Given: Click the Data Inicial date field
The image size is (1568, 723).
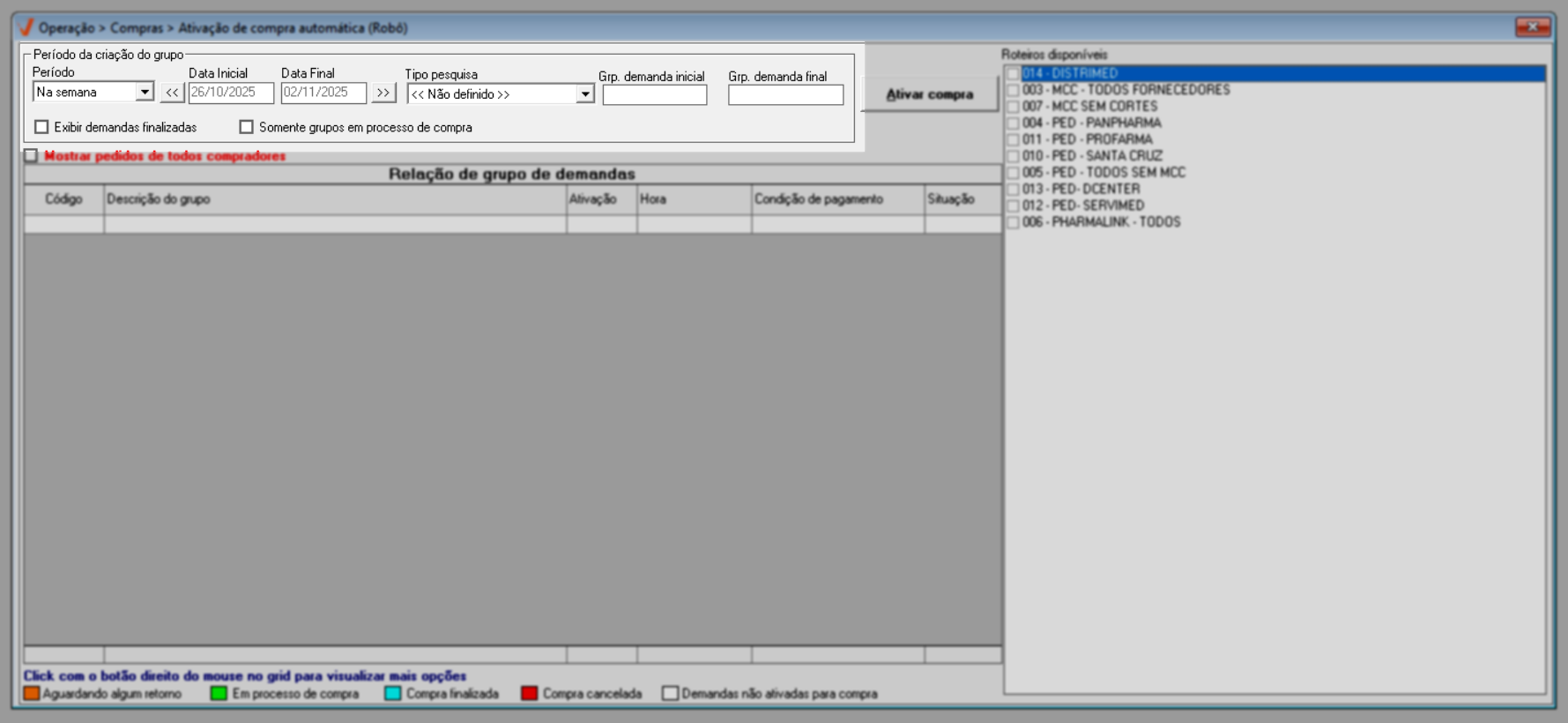Looking at the screenshot, I should pyautogui.click(x=231, y=93).
